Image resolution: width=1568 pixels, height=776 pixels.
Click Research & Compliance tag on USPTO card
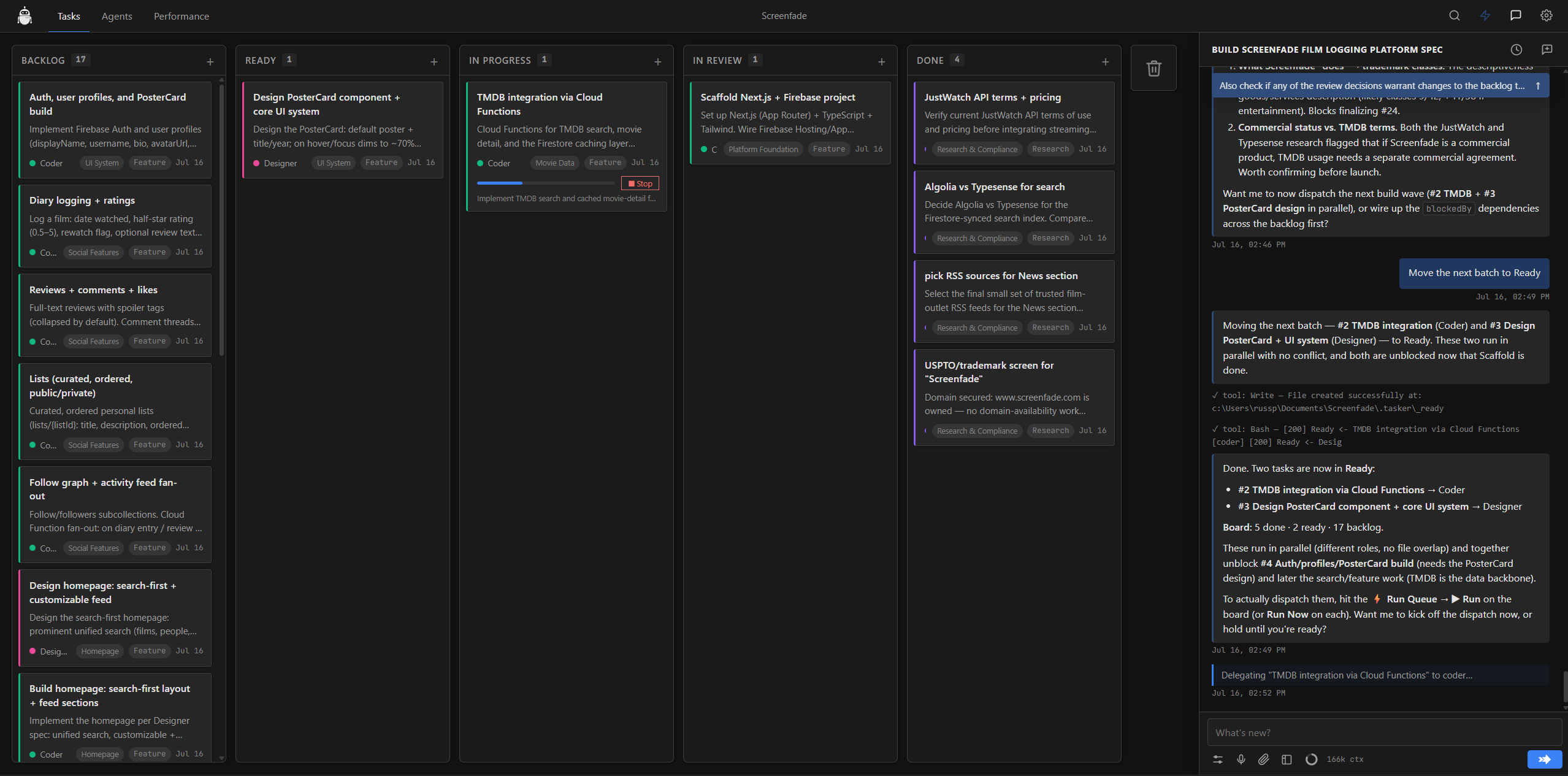[x=977, y=431]
